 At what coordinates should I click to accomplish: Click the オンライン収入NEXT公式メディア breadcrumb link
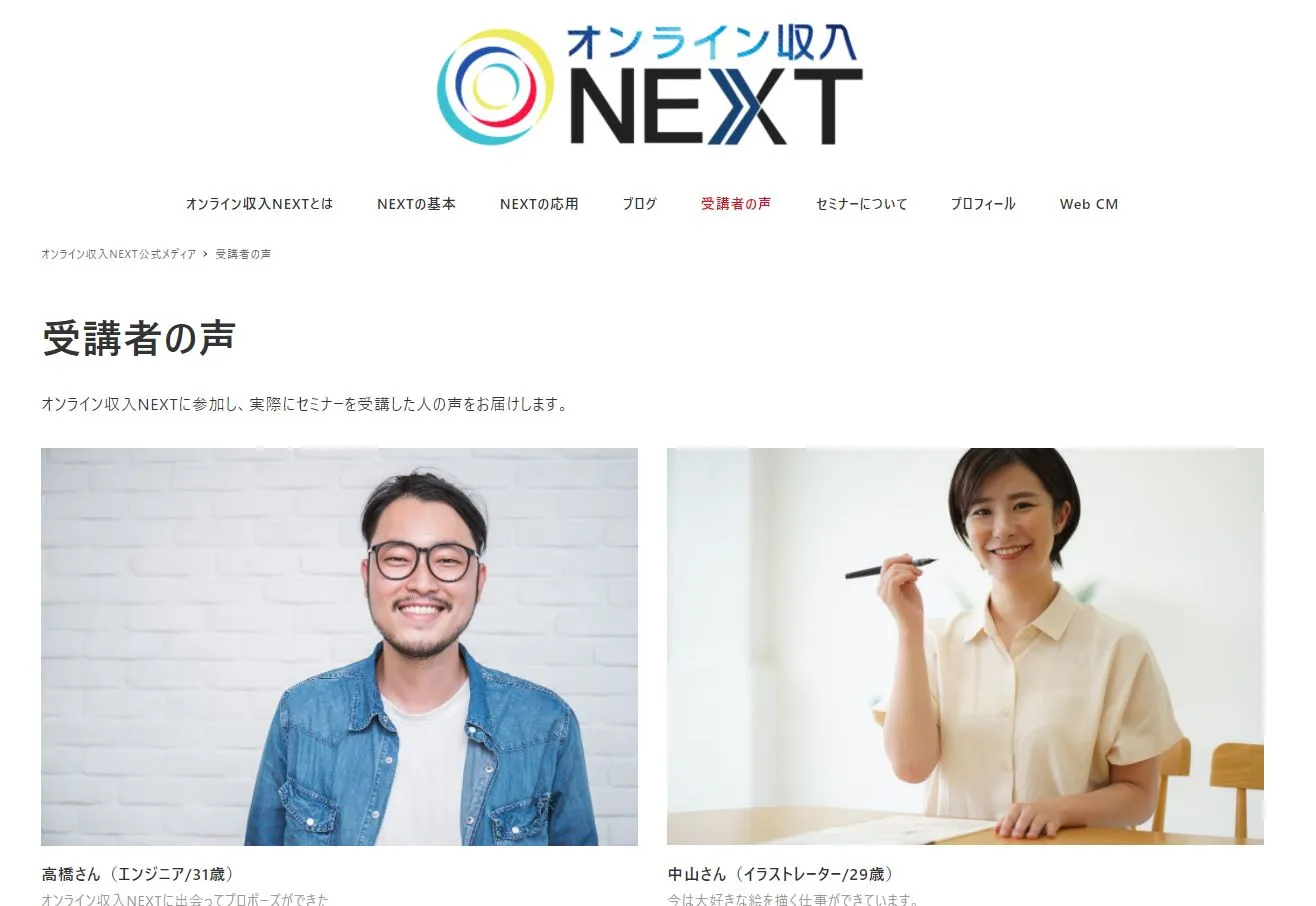(118, 254)
